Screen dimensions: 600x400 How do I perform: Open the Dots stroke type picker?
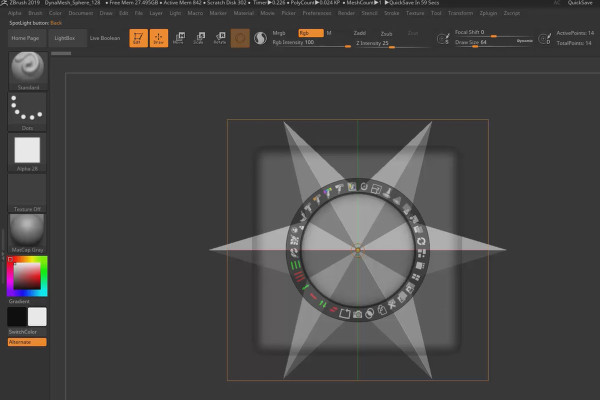[x=27, y=112]
